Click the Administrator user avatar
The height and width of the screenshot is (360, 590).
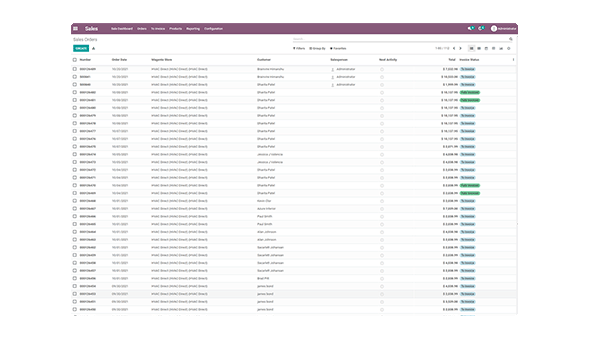click(494, 29)
